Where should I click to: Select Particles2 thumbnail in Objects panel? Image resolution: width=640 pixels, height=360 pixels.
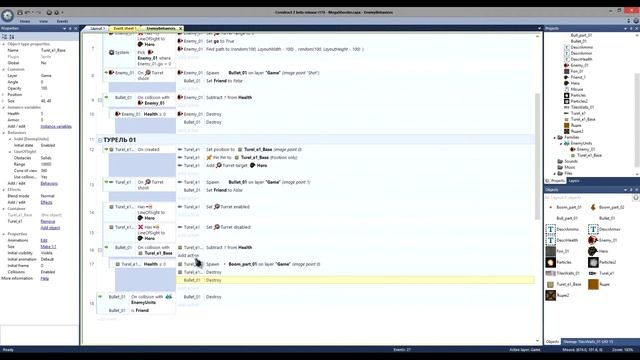coord(593,262)
